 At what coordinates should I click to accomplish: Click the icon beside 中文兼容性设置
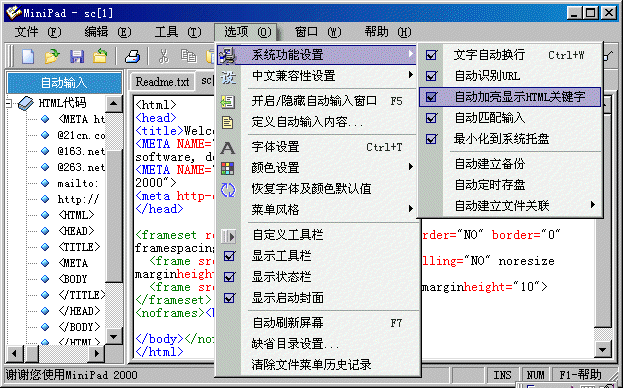(228, 76)
